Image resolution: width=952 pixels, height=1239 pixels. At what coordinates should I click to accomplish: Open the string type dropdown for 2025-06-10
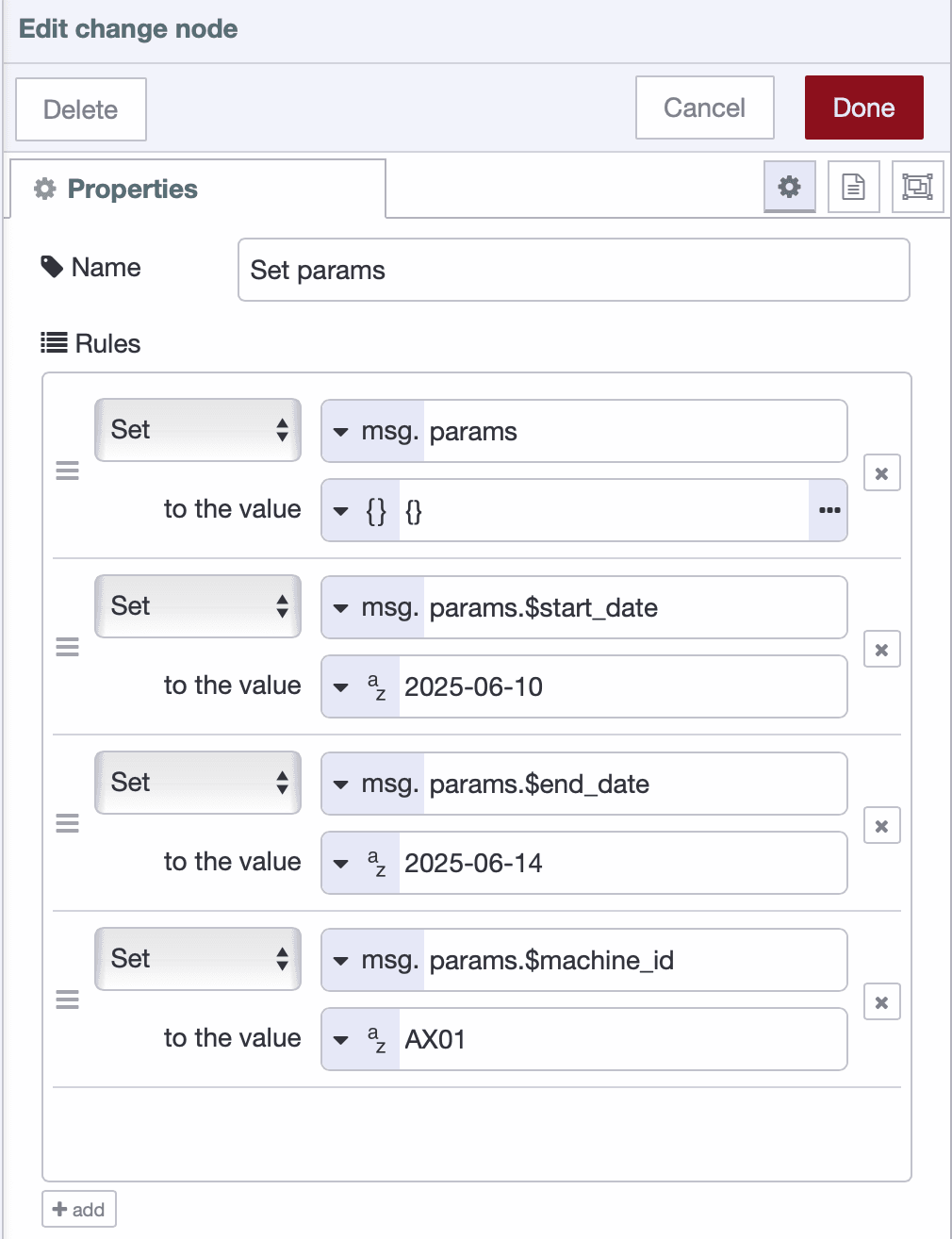tap(360, 686)
